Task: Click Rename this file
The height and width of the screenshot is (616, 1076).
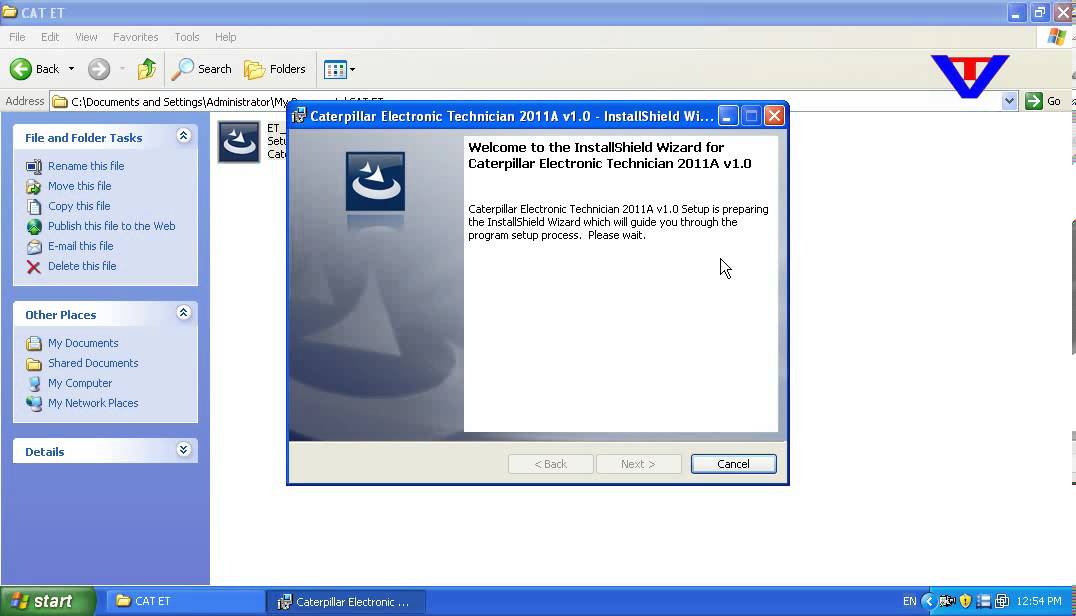Action: click(86, 166)
